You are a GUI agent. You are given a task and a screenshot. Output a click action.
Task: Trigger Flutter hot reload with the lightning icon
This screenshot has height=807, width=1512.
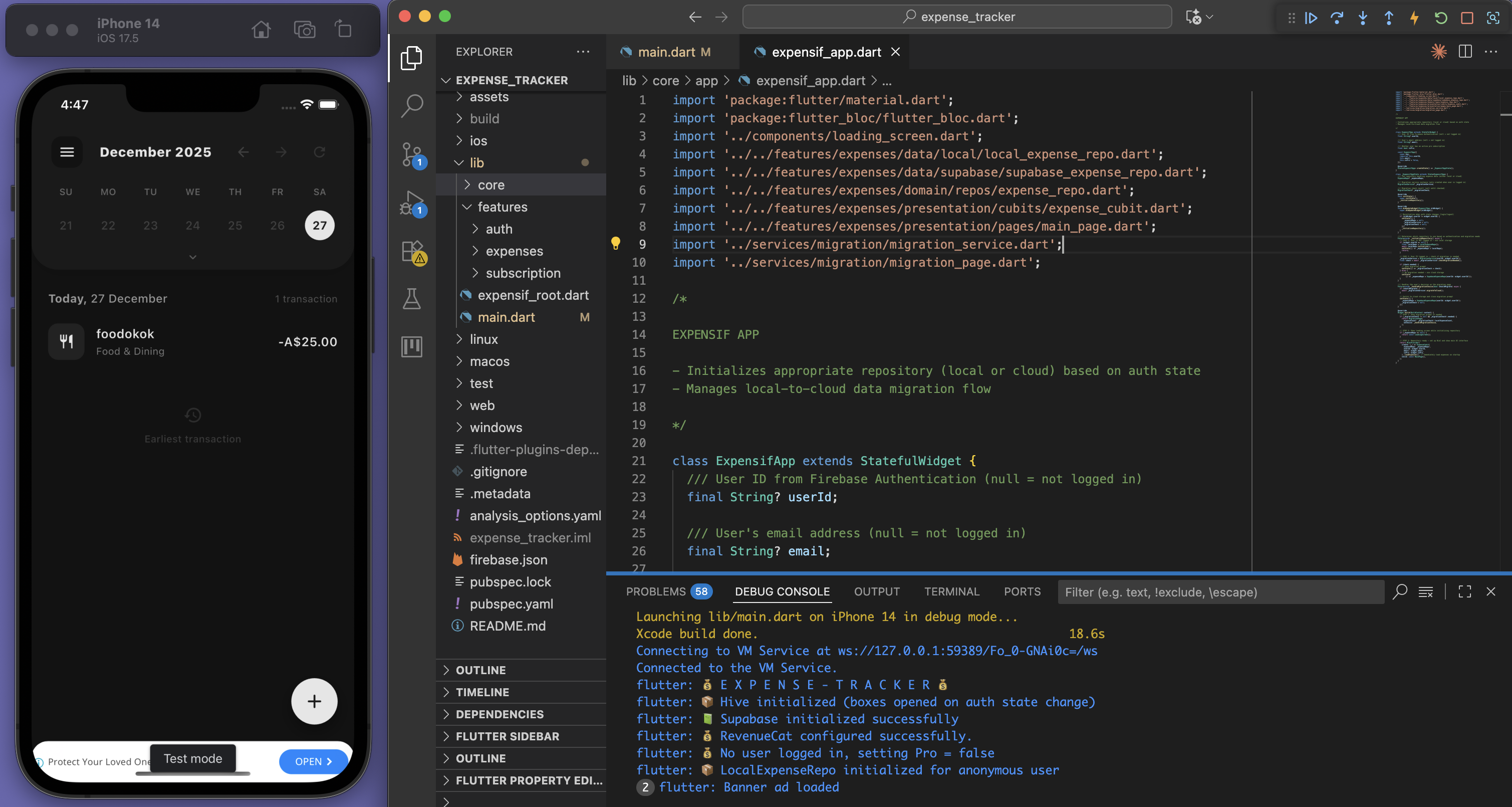point(1415,18)
